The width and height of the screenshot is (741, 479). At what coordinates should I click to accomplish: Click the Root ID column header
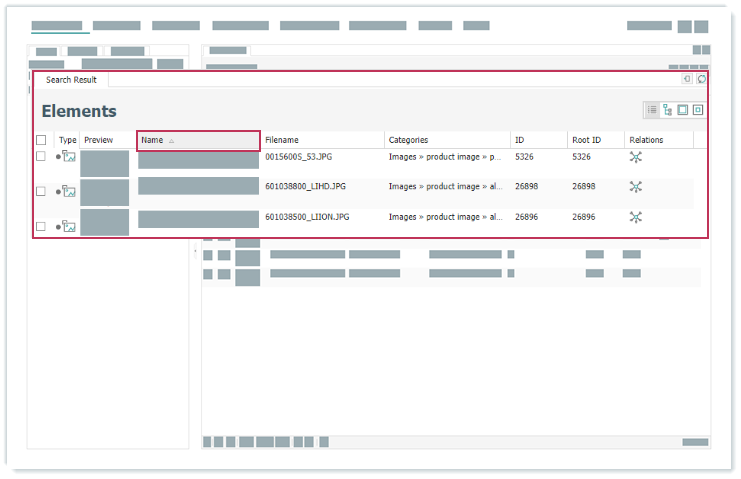point(586,141)
